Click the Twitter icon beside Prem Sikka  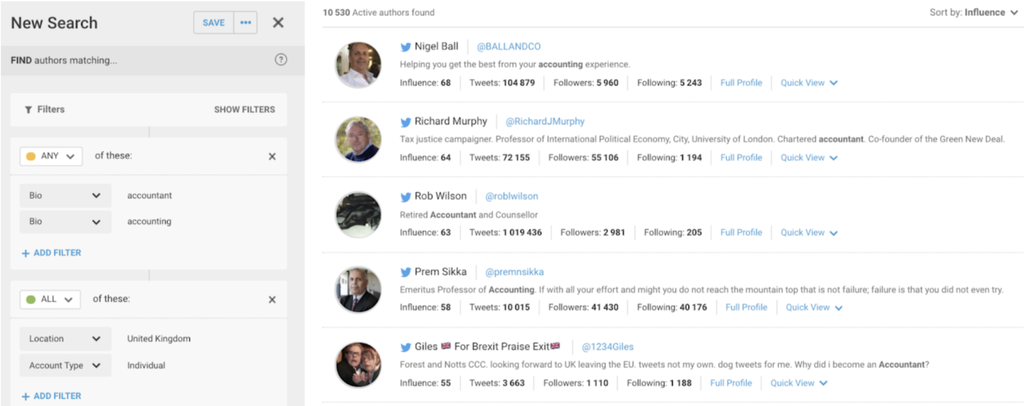(x=406, y=271)
